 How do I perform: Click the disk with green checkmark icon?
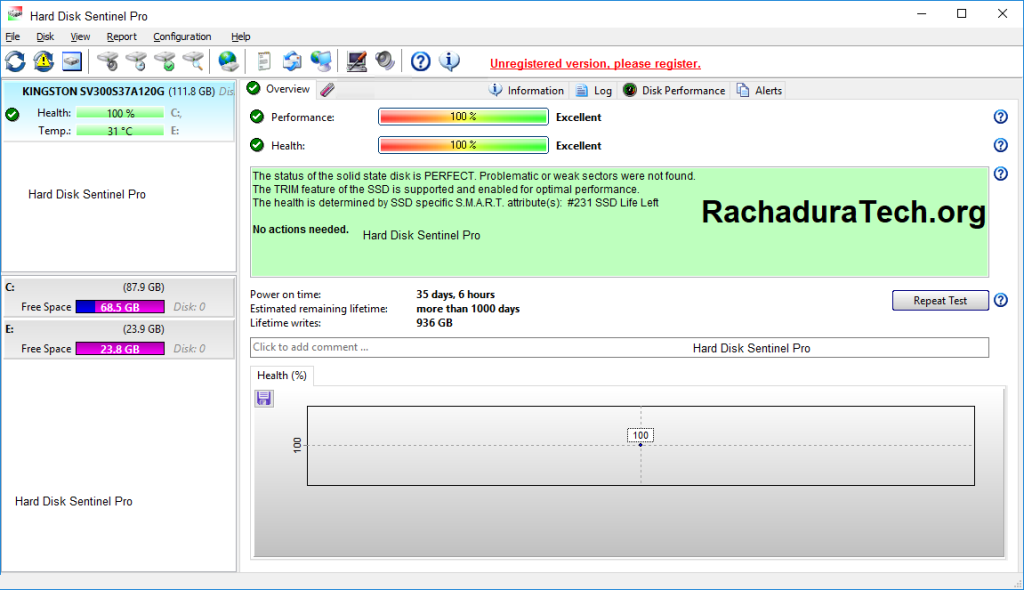click(165, 62)
